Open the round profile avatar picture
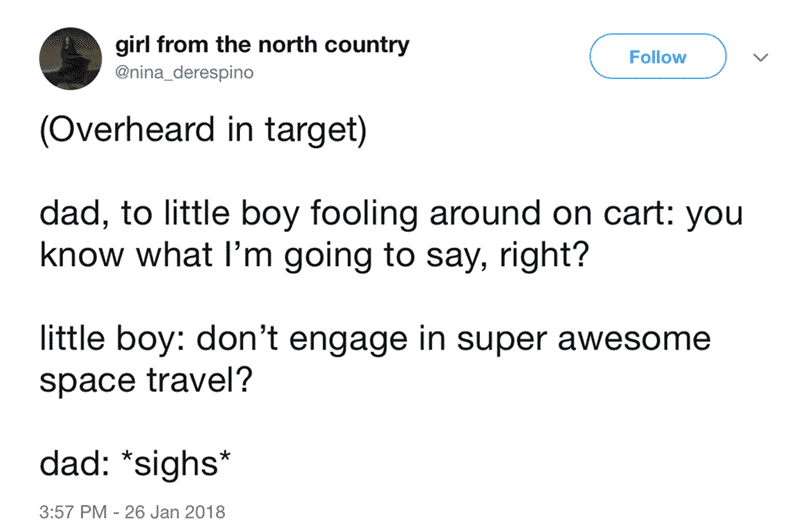 70,59
